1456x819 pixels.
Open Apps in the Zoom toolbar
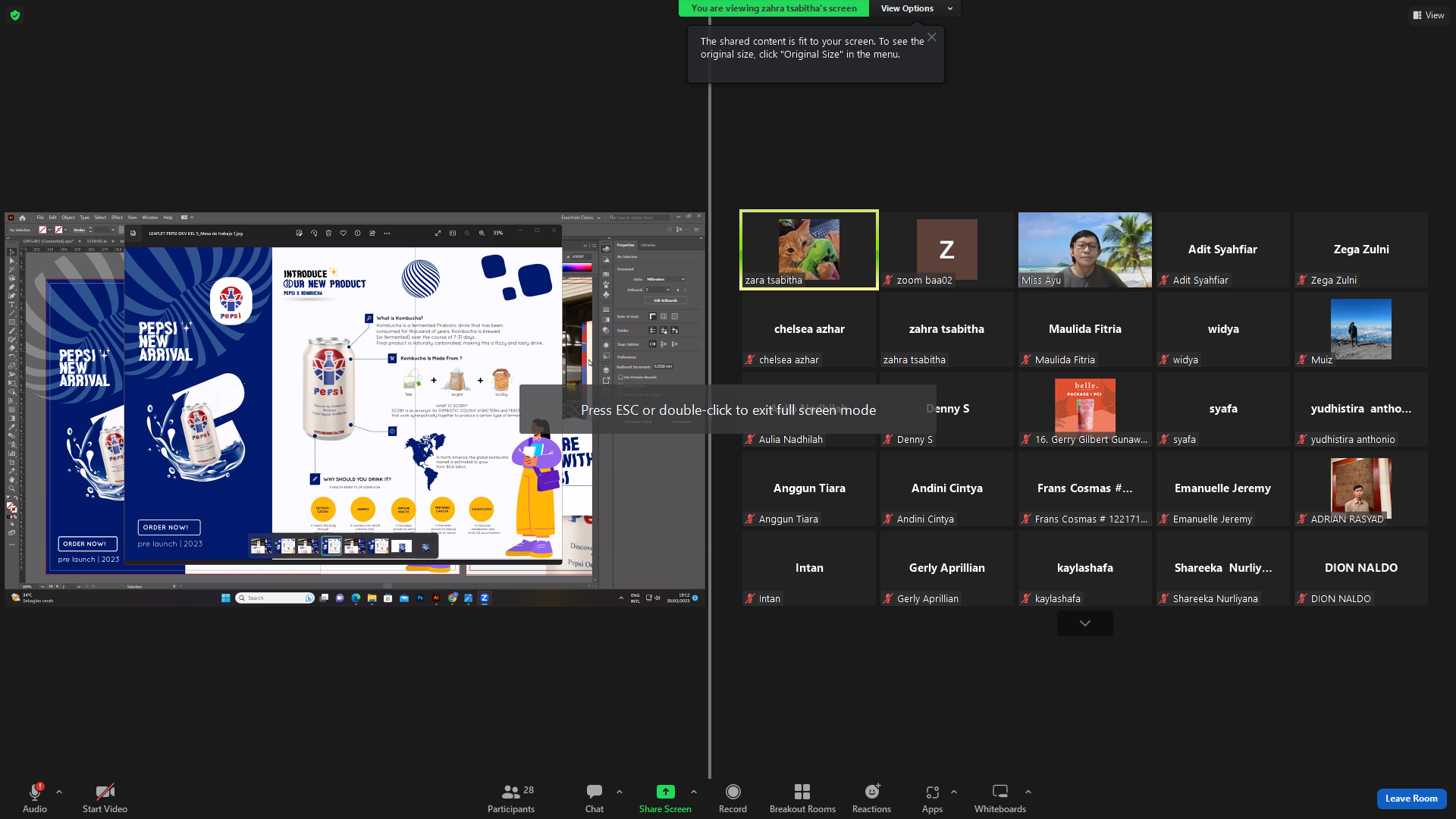coord(932,798)
